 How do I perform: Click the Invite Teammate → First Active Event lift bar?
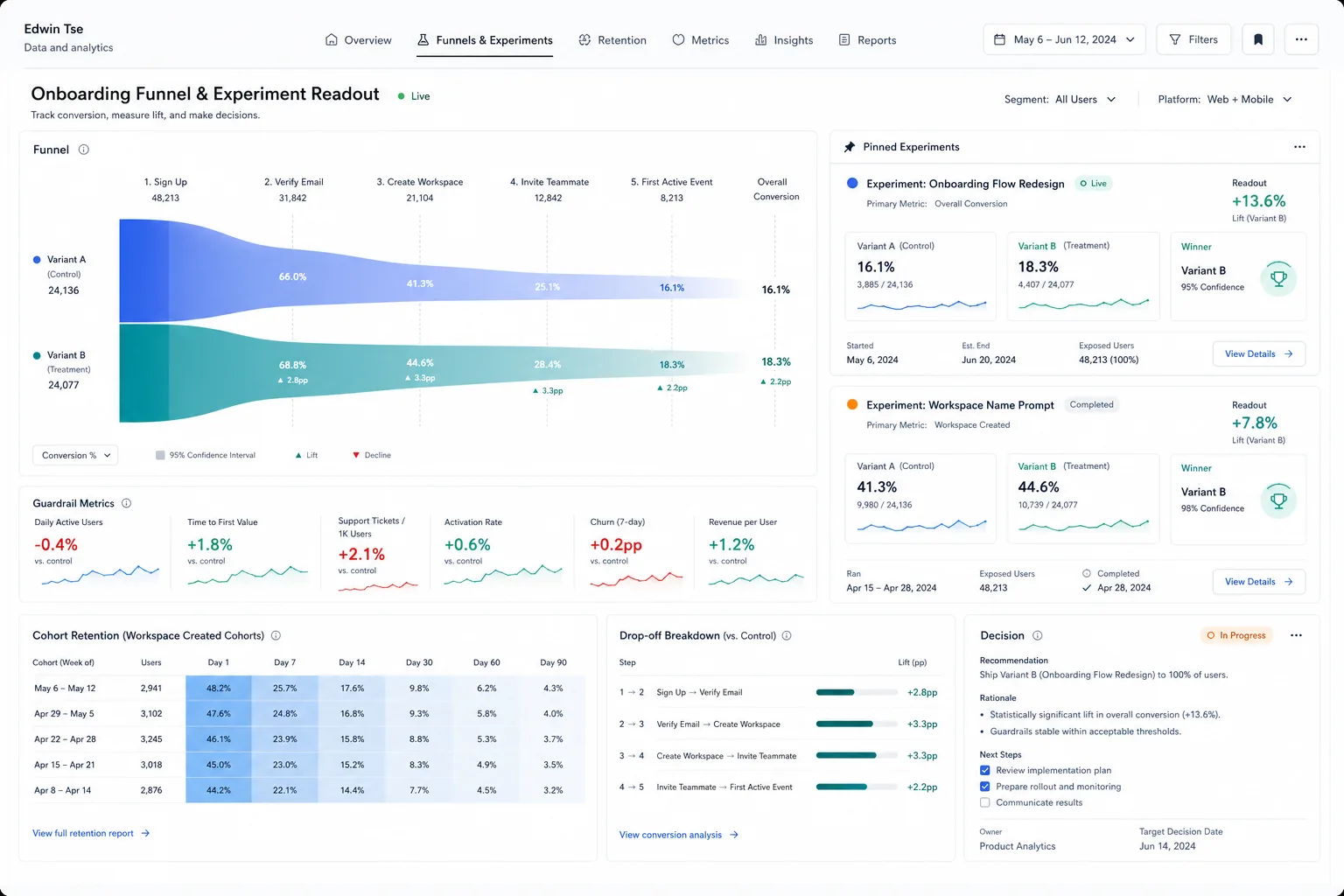[857, 787]
